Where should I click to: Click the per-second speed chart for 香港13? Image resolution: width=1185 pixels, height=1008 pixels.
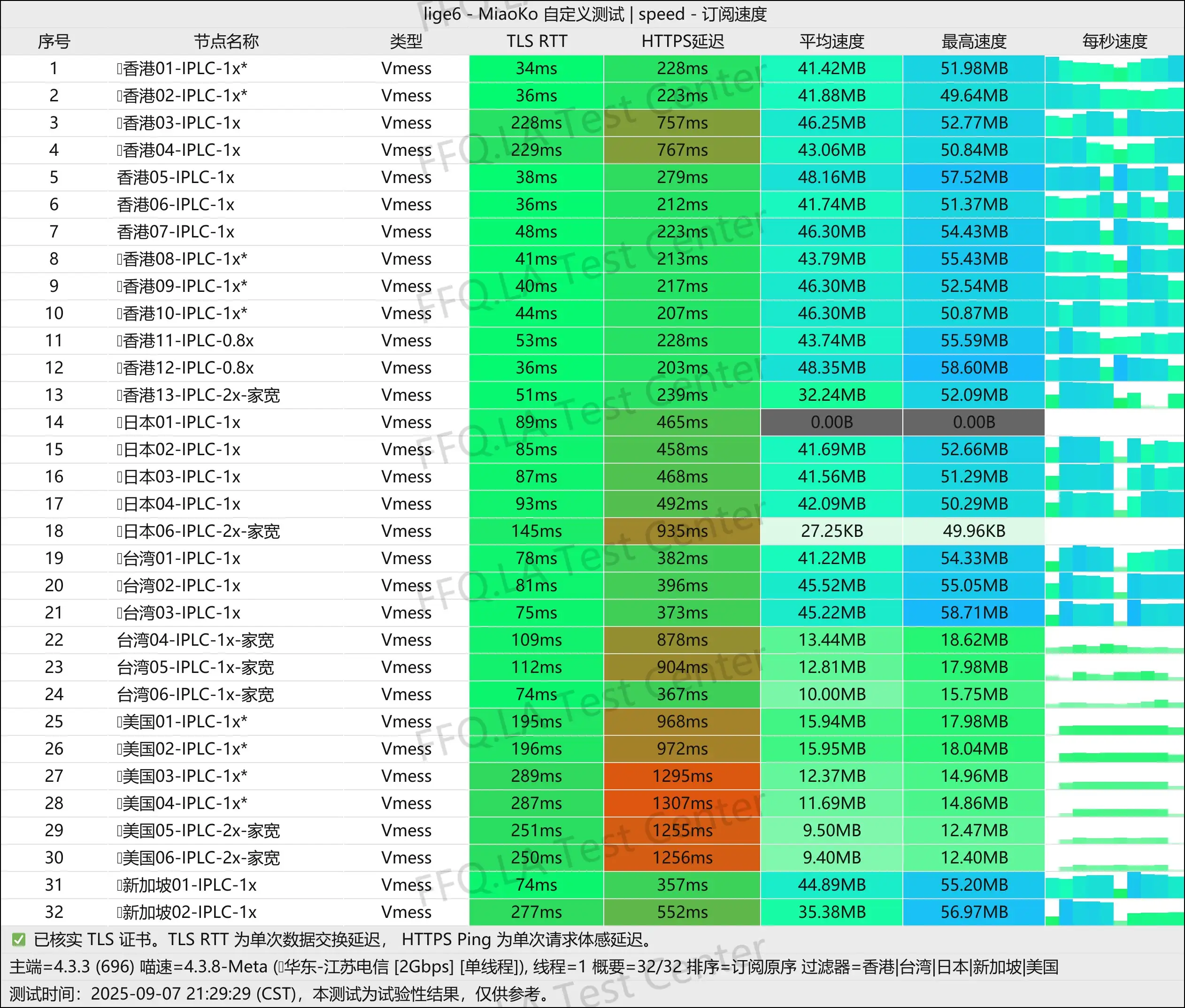1115,395
